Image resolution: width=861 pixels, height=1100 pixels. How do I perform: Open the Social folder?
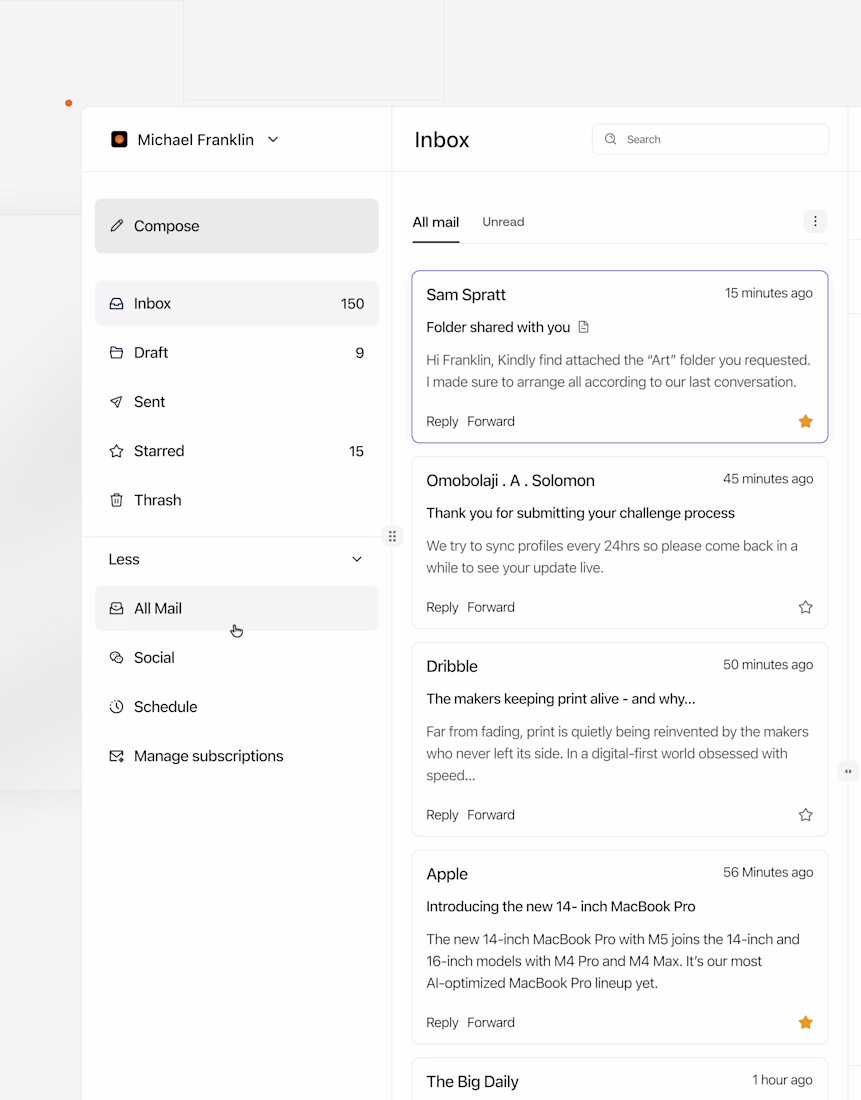point(154,657)
